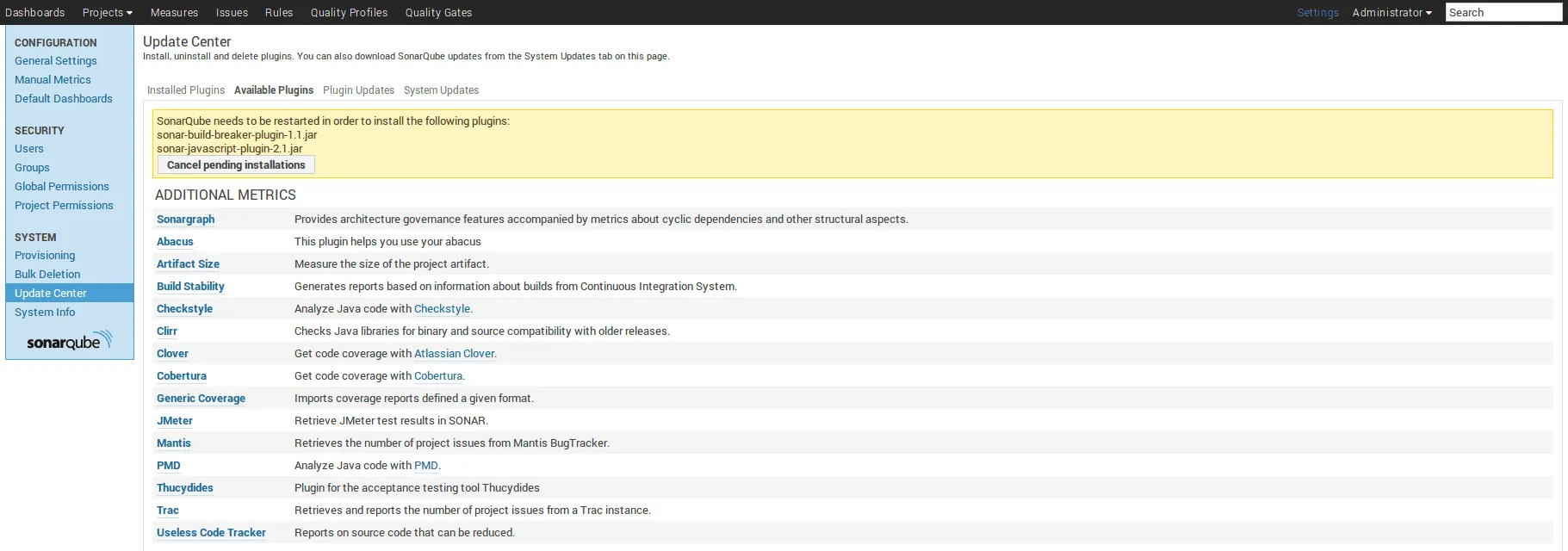The image size is (1568, 551).
Task: Expand the Administrator account menu
Action: pos(1391,13)
